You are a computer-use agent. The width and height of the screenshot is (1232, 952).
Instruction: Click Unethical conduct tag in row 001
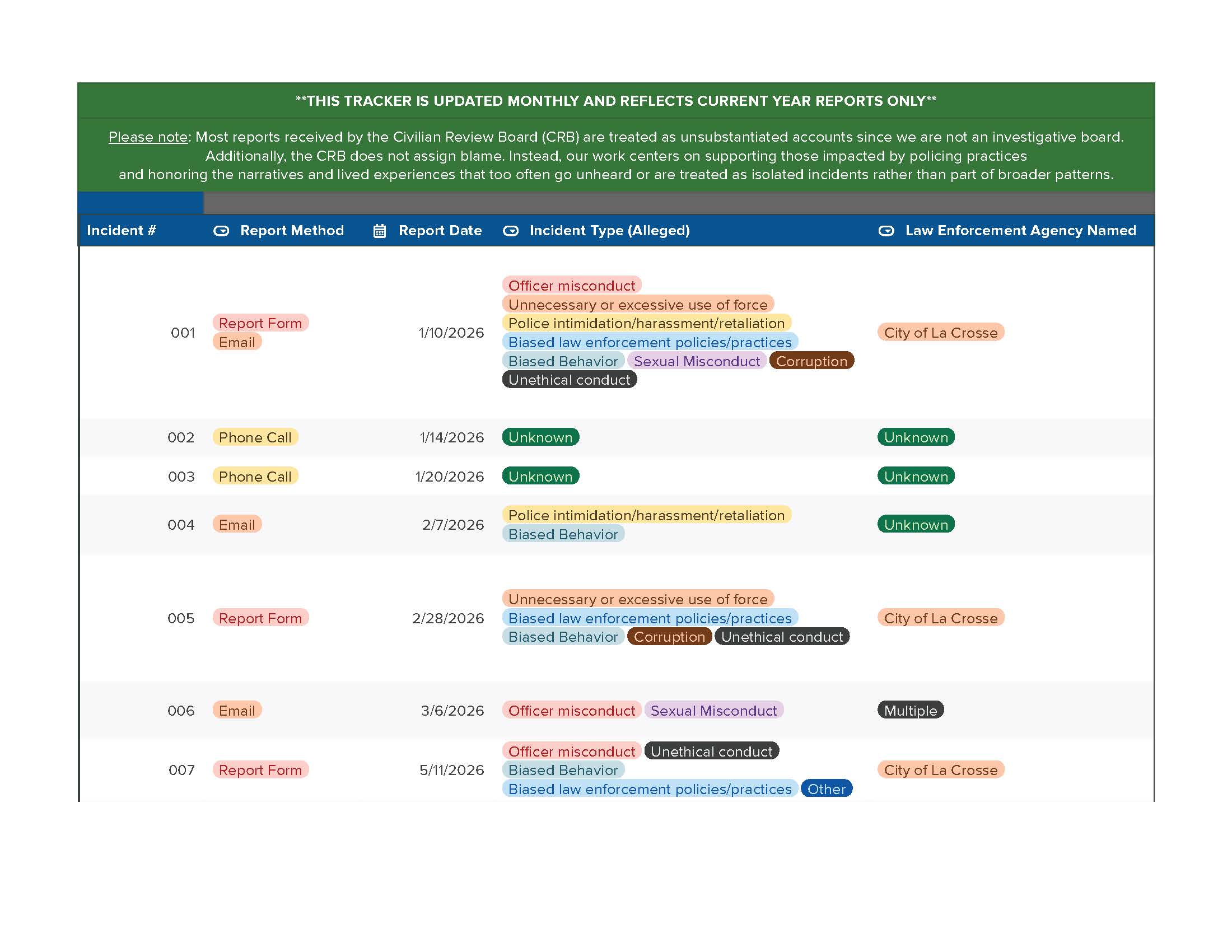pyautogui.click(x=570, y=380)
